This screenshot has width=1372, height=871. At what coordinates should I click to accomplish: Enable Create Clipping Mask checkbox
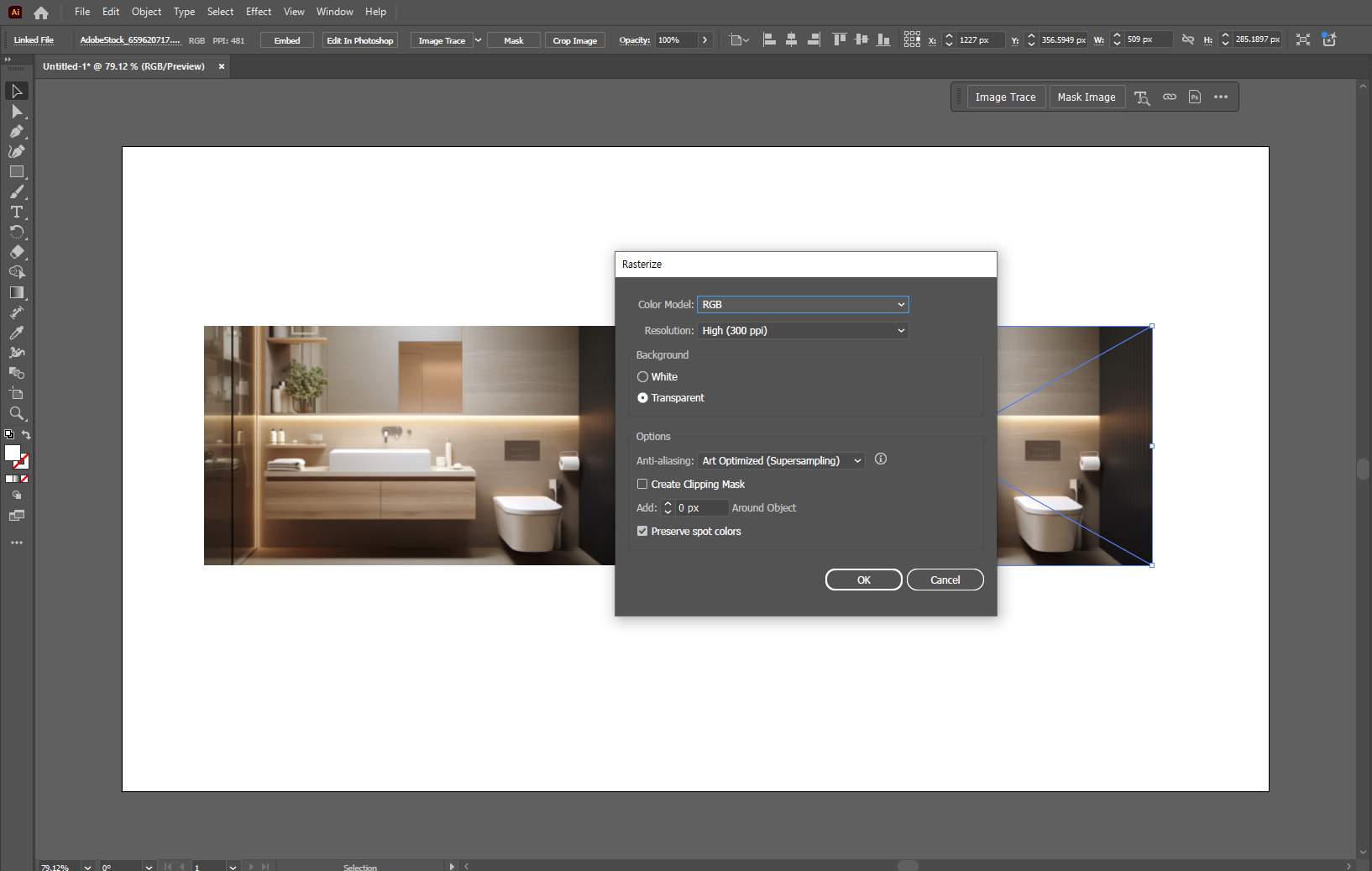(642, 485)
